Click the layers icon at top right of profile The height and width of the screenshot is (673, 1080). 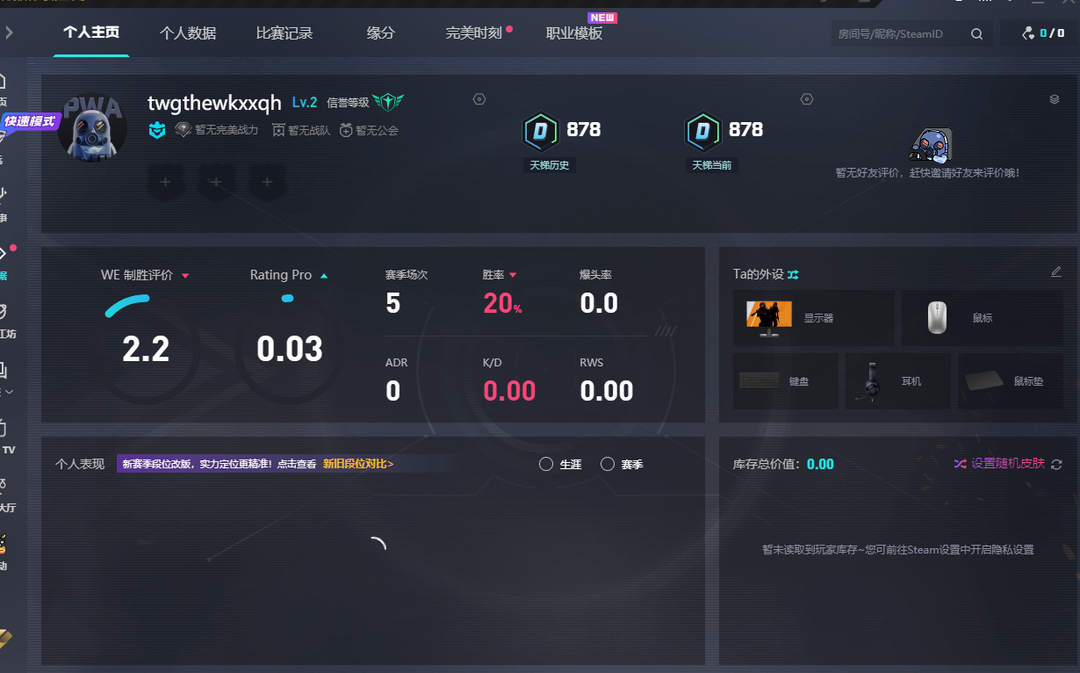coord(1054,100)
